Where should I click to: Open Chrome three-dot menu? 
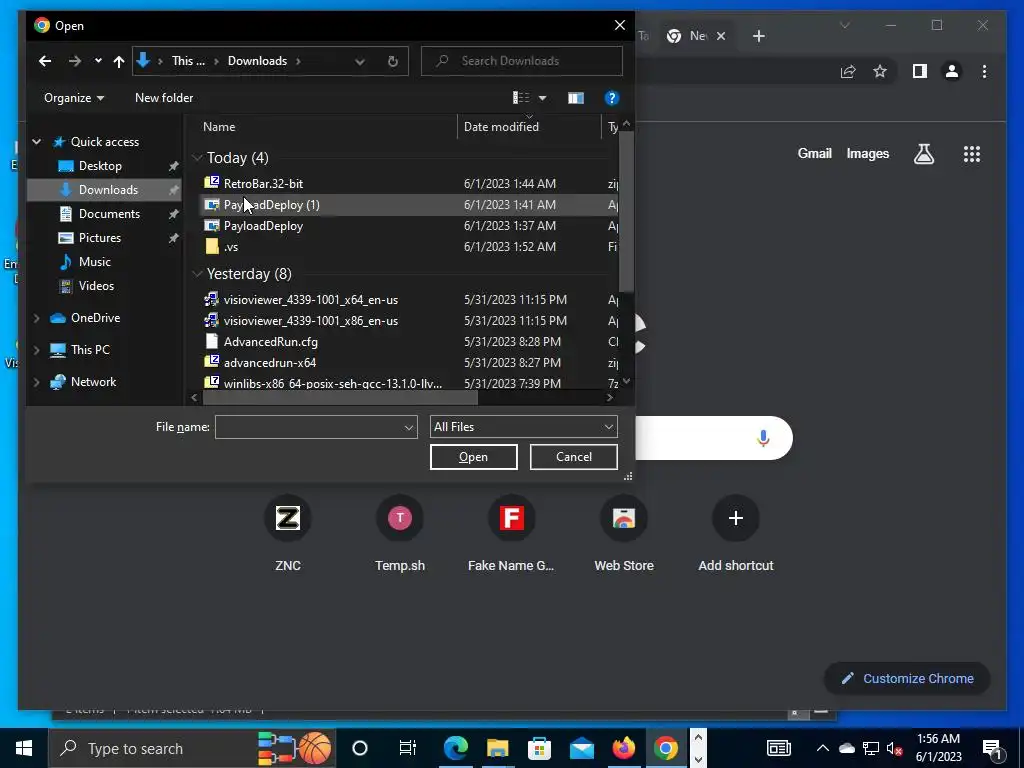click(984, 71)
